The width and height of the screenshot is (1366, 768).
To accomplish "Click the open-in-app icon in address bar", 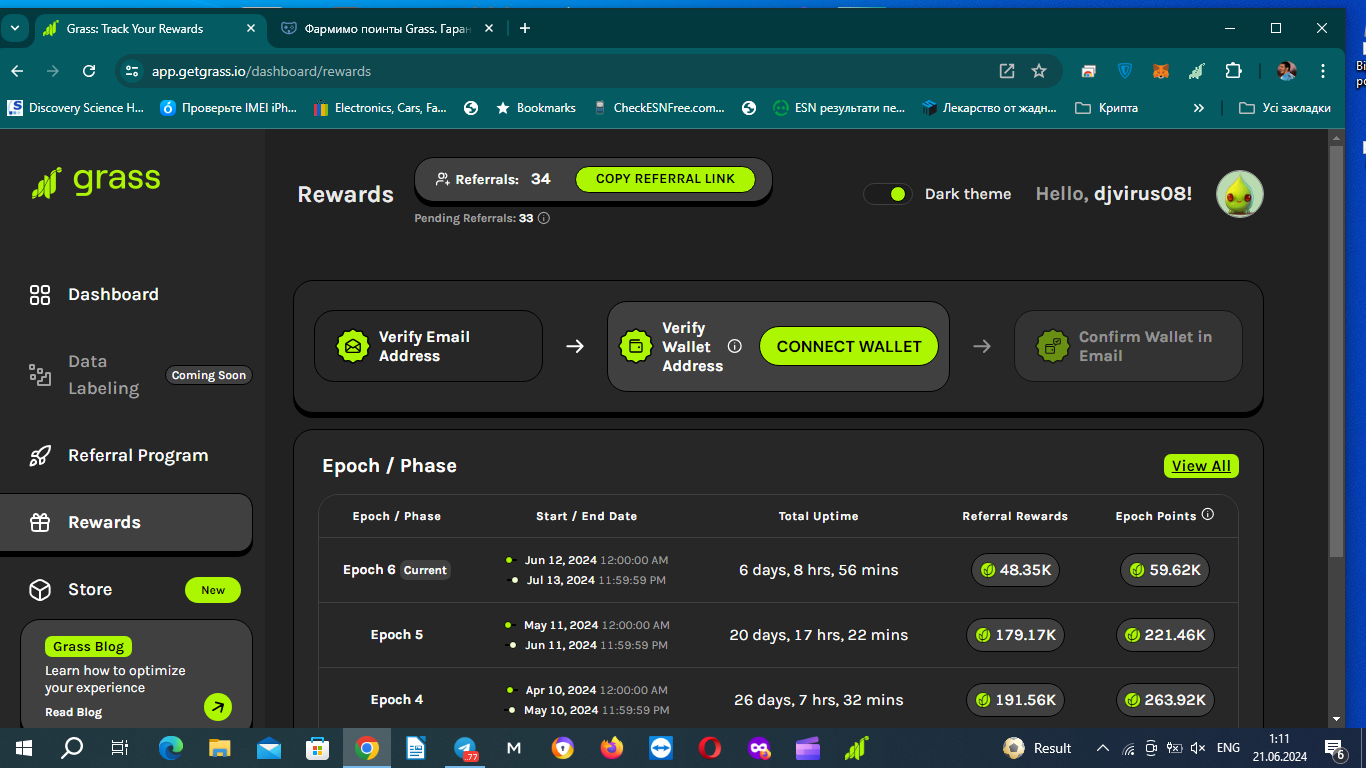I will tap(1007, 71).
